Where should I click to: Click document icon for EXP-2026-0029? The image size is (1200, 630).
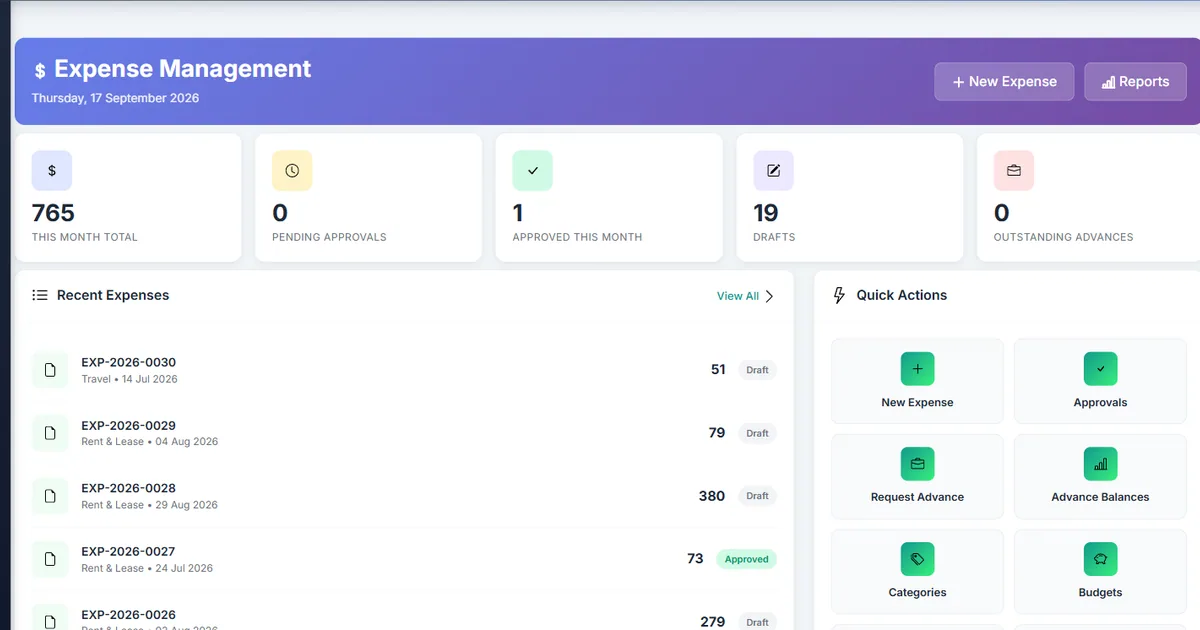coord(50,433)
